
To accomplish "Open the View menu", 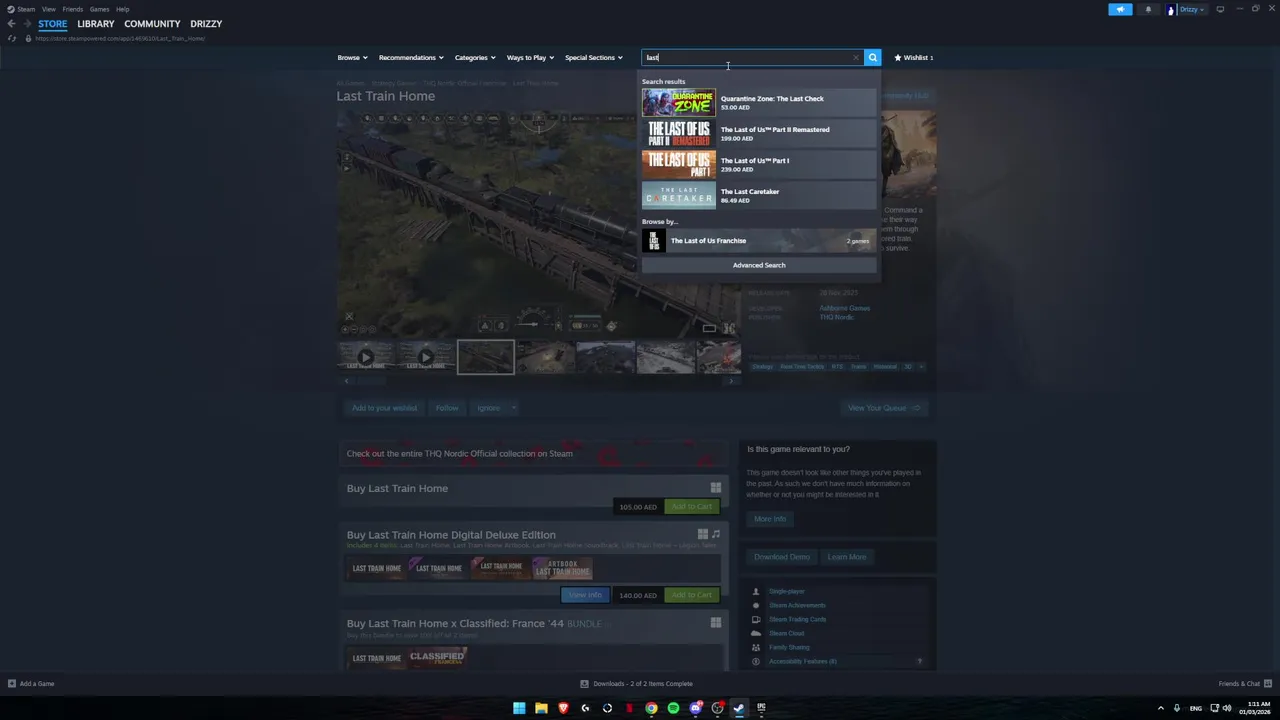I will tap(48, 9).
